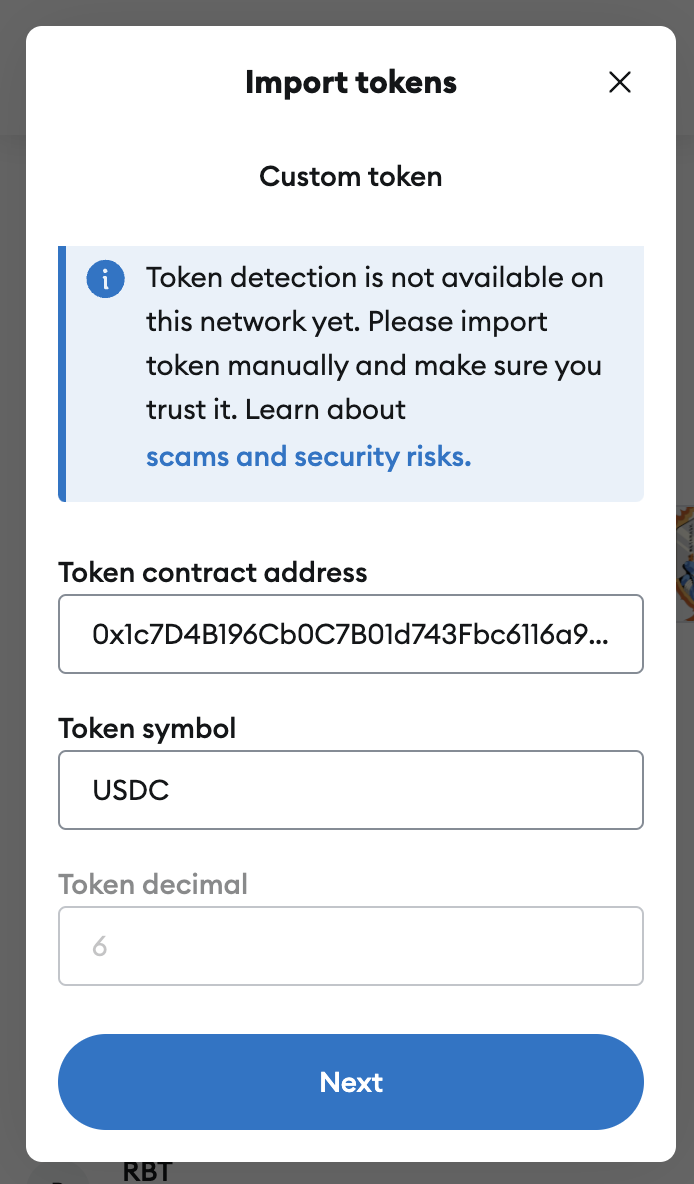Click the USDC text in the symbol box
This screenshot has width=694, height=1184.
[x=131, y=790]
